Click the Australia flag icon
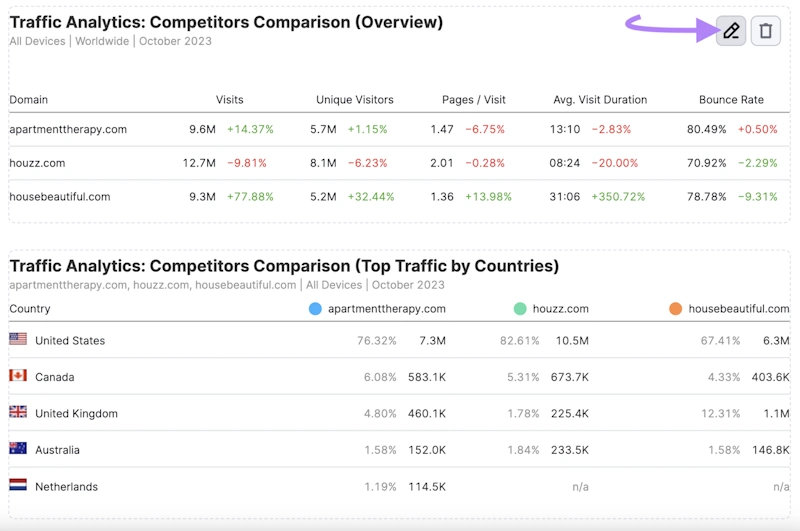800x531 pixels. 18,448
